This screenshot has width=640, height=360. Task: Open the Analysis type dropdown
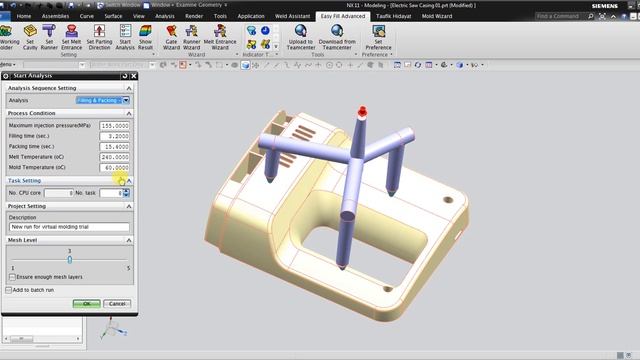(126, 100)
